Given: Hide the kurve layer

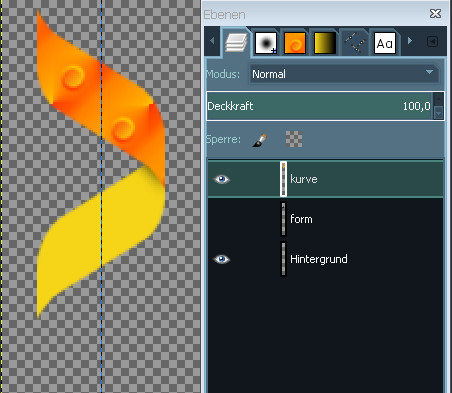Looking at the screenshot, I should pyautogui.click(x=222, y=179).
